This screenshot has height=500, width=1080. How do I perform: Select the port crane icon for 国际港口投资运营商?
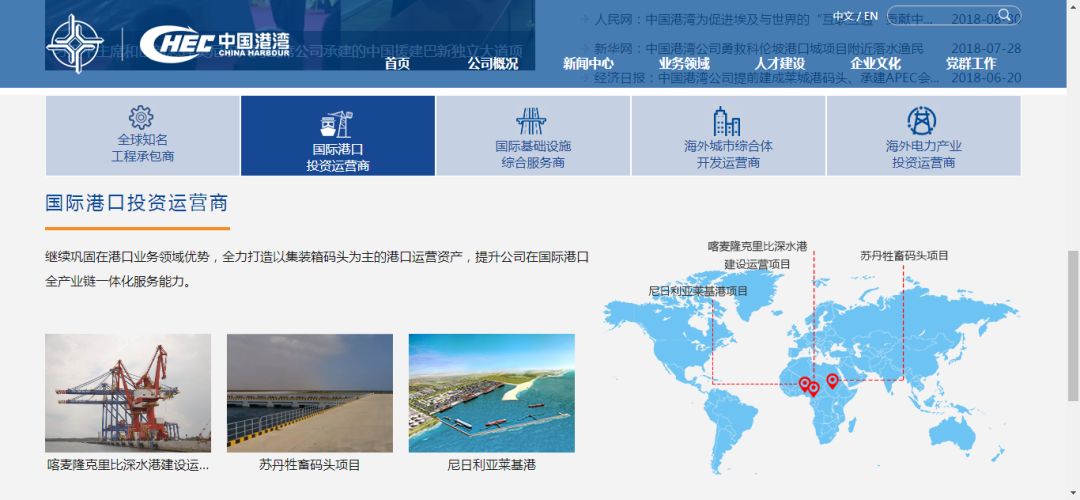pos(337,123)
